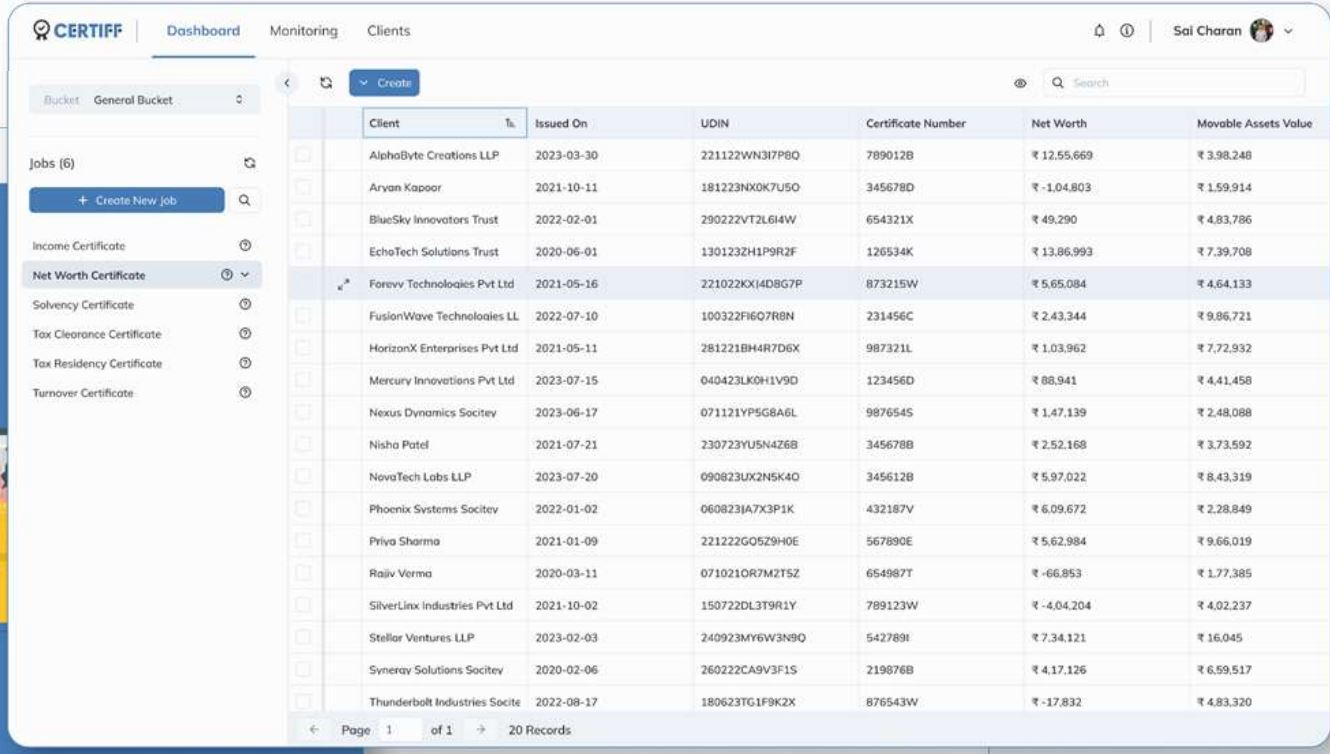Screen dimensions: 1330x754
Task: Open help icon for Net Worth Certificate
Action: click(227, 275)
